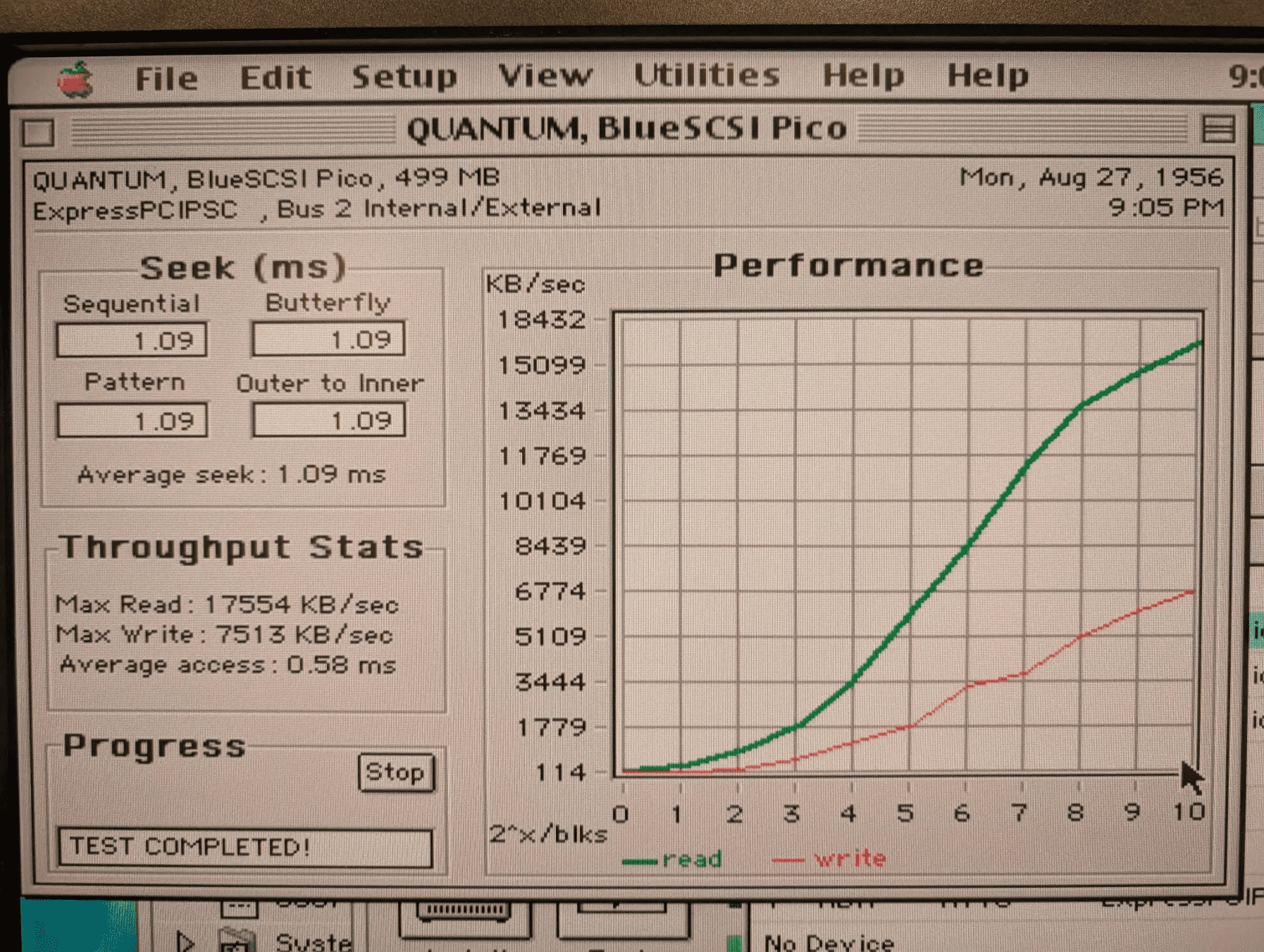Screen dimensions: 1264x952
Task: Click the red write legend line
Action: point(788,860)
